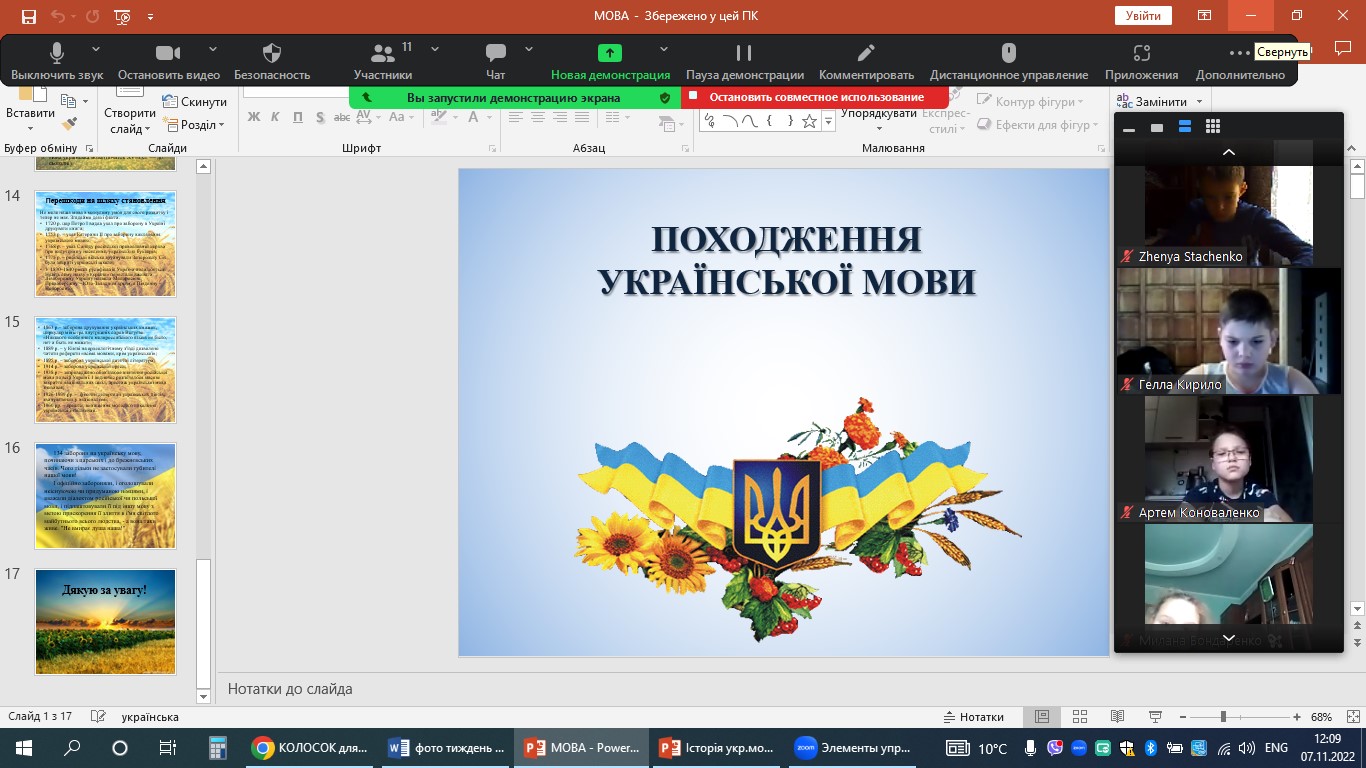Image resolution: width=1366 pixels, height=768 pixels.
Task: Open Zoom chat panel
Action: pyautogui.click(x=495, y=62)
